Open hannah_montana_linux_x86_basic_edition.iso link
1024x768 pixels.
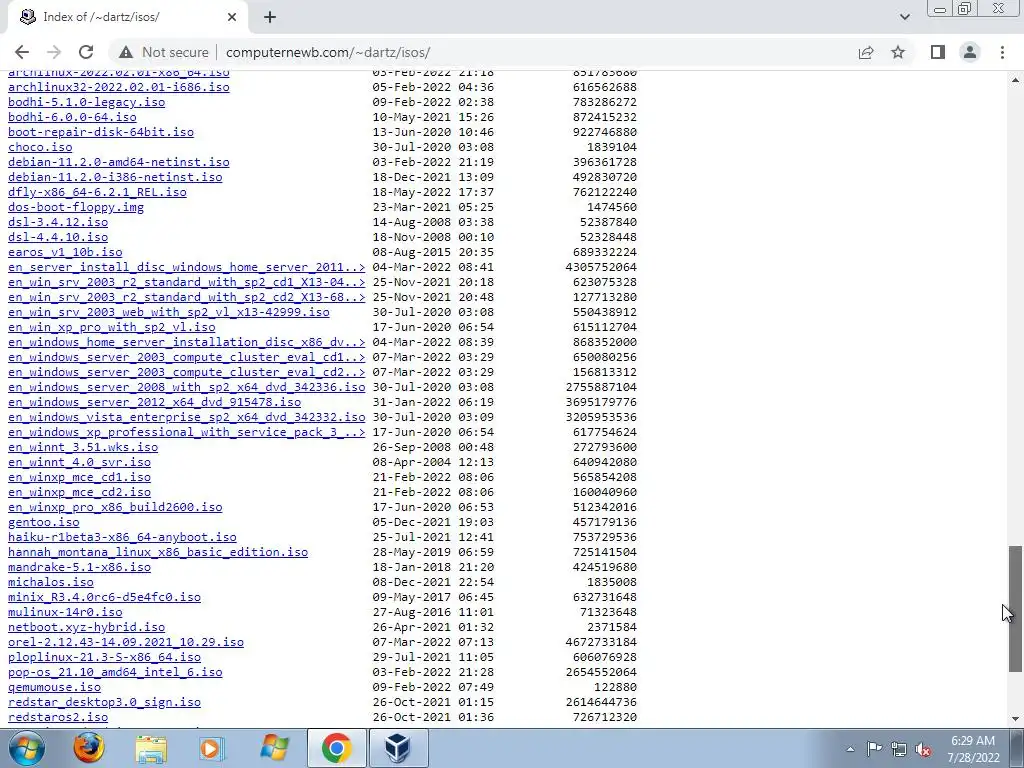point(158,552)
